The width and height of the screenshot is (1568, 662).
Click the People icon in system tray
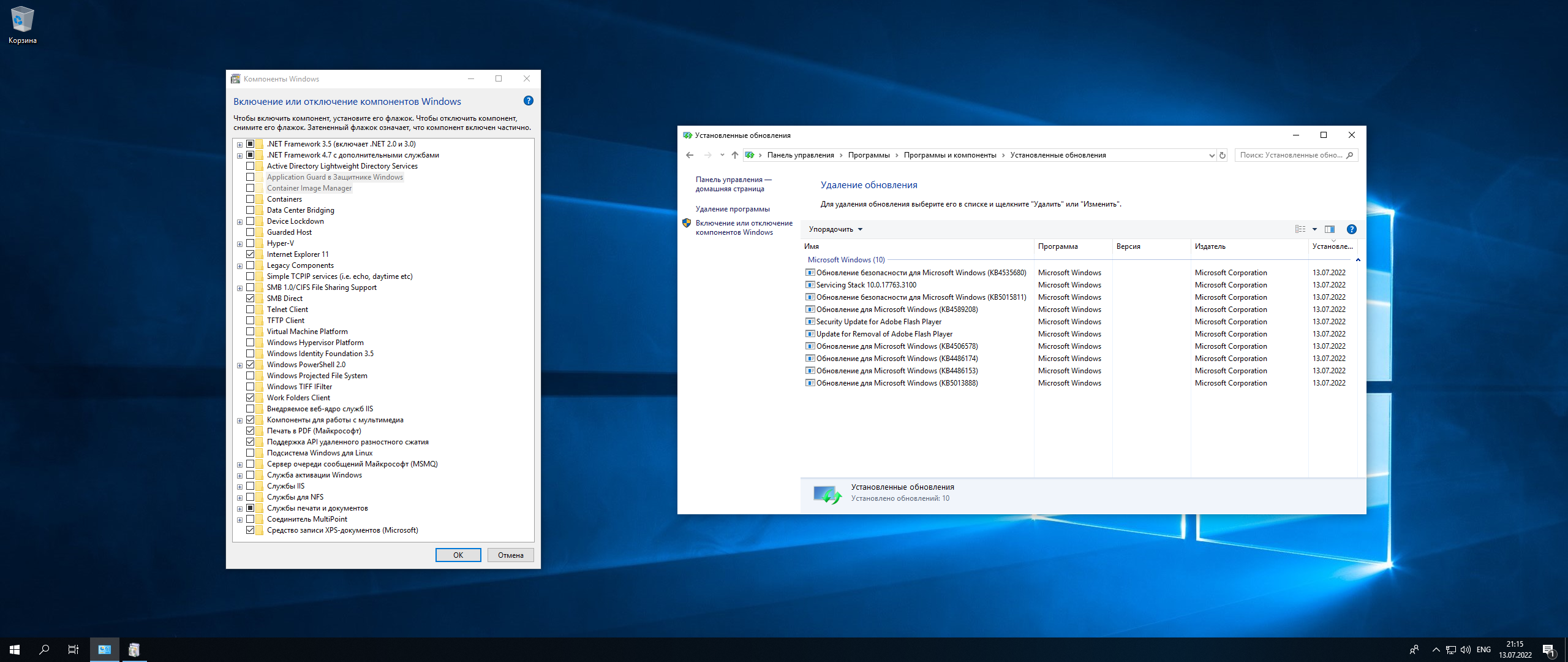point(1414,650)
